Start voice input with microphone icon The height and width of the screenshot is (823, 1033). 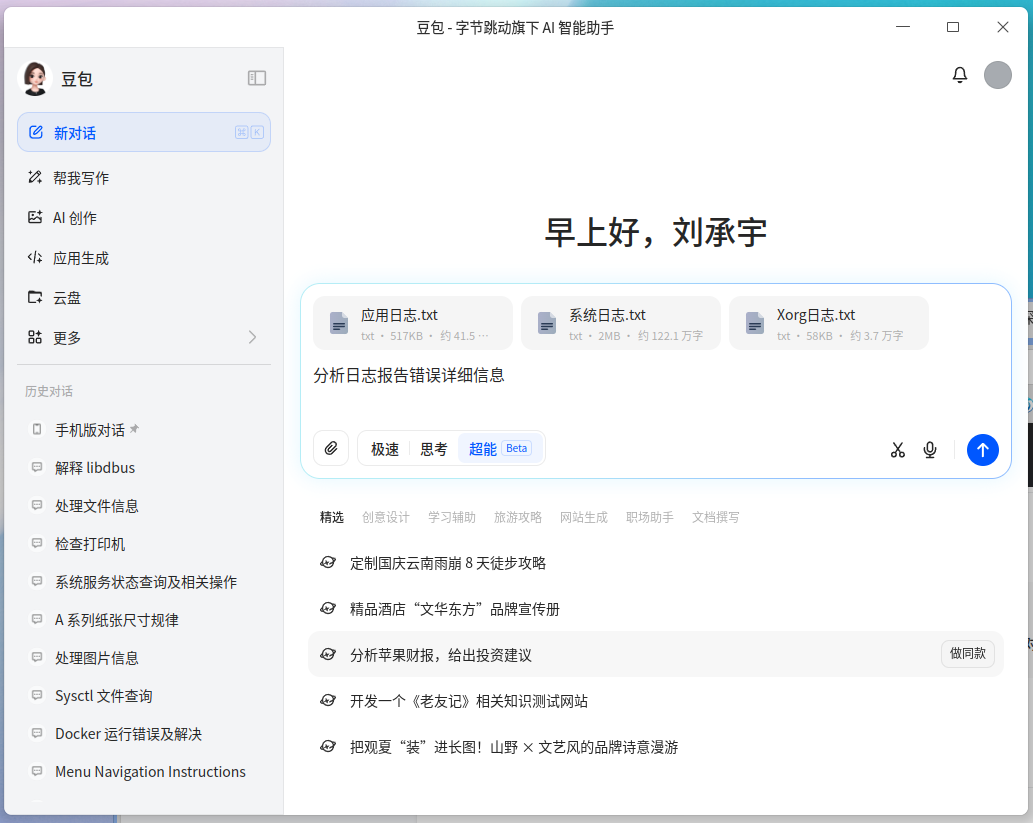point(930,450)
